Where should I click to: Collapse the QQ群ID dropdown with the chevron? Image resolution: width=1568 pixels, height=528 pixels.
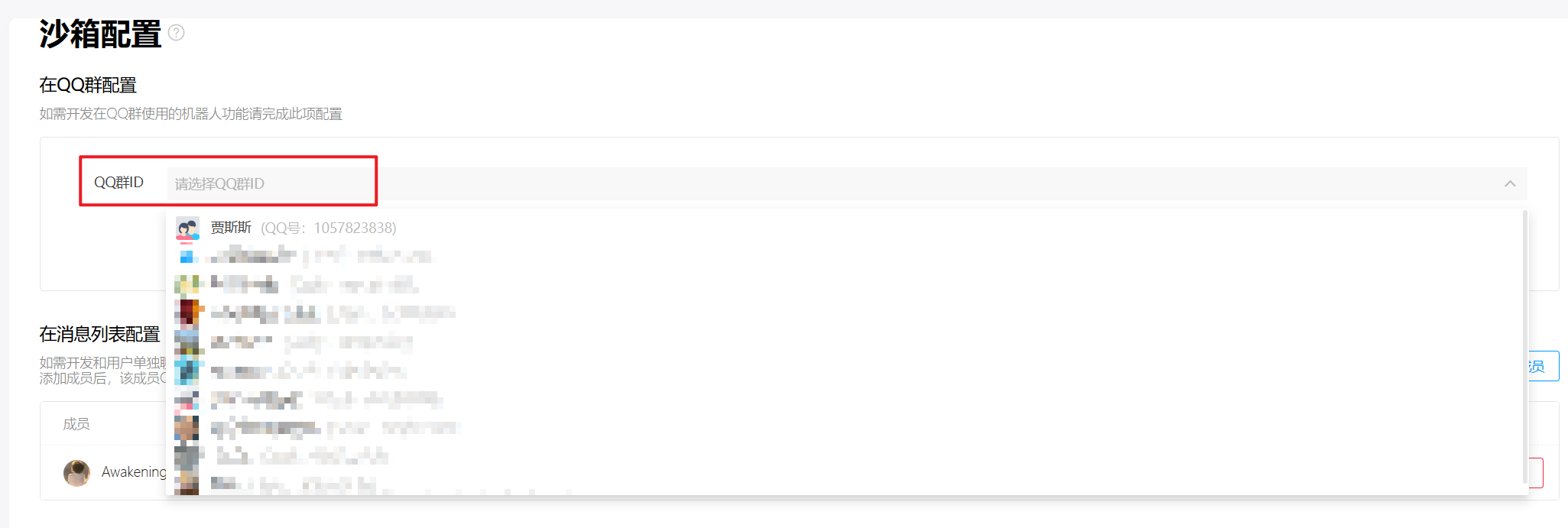pyautogui.click(x=1510, y=183)
